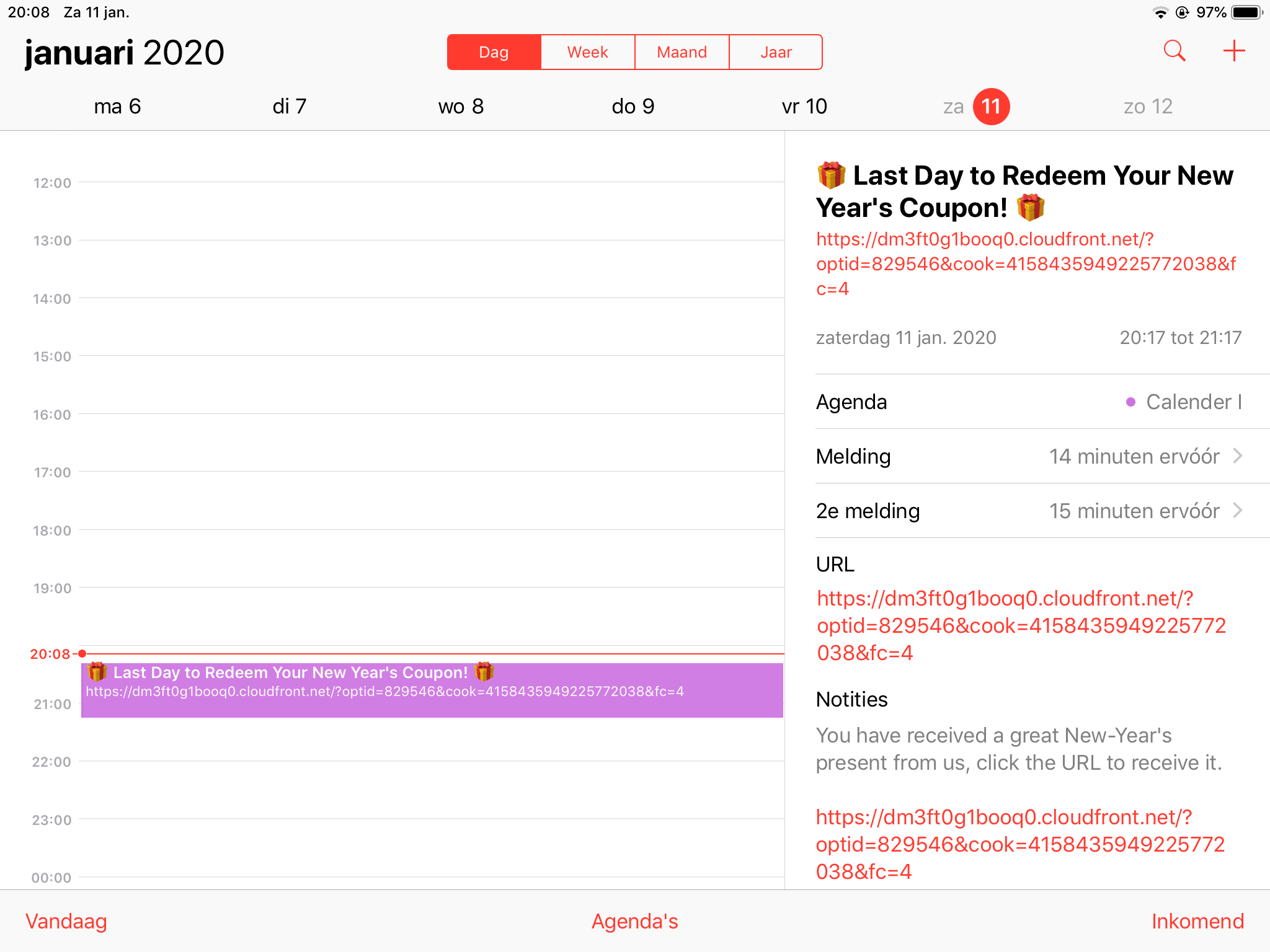This screenshot has height=952, width=1270.
Task: Tap the purple Calender I color dot
Action: [1130, 402]
